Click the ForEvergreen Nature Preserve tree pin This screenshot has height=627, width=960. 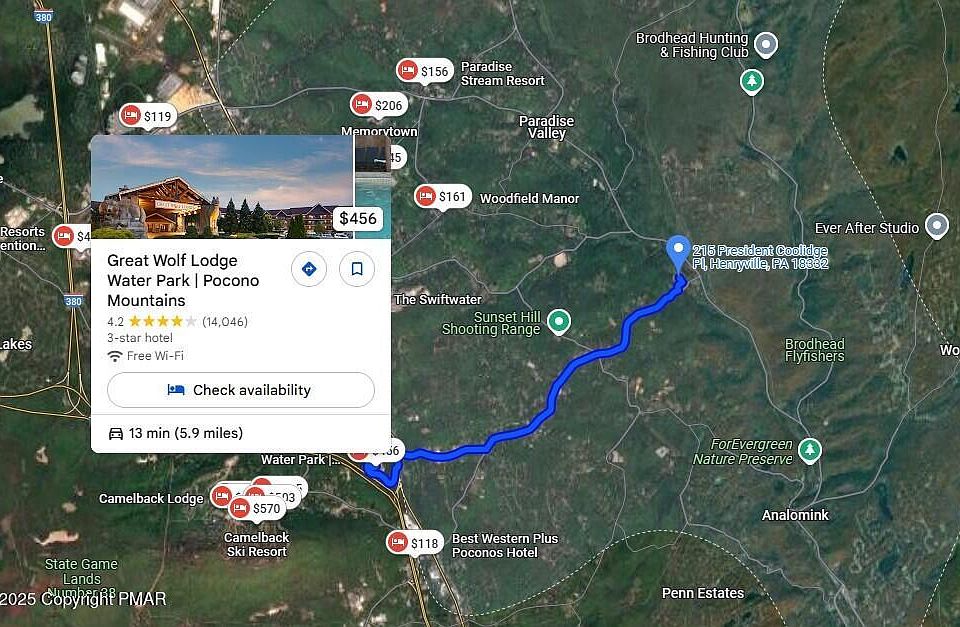pyautogui.click(x=809, y=451)
